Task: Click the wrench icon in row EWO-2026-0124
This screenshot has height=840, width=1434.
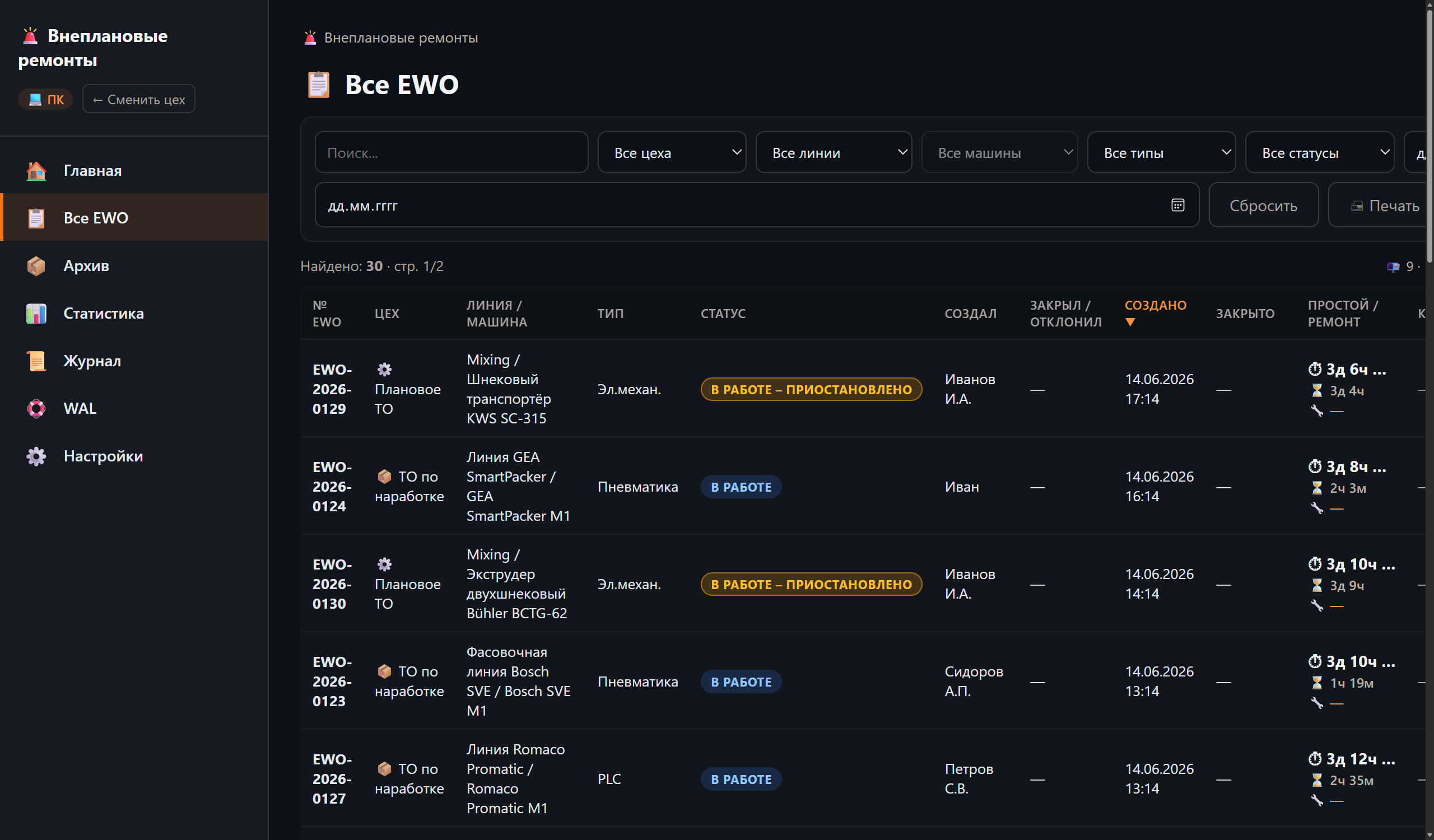Action: point(1317,508)
